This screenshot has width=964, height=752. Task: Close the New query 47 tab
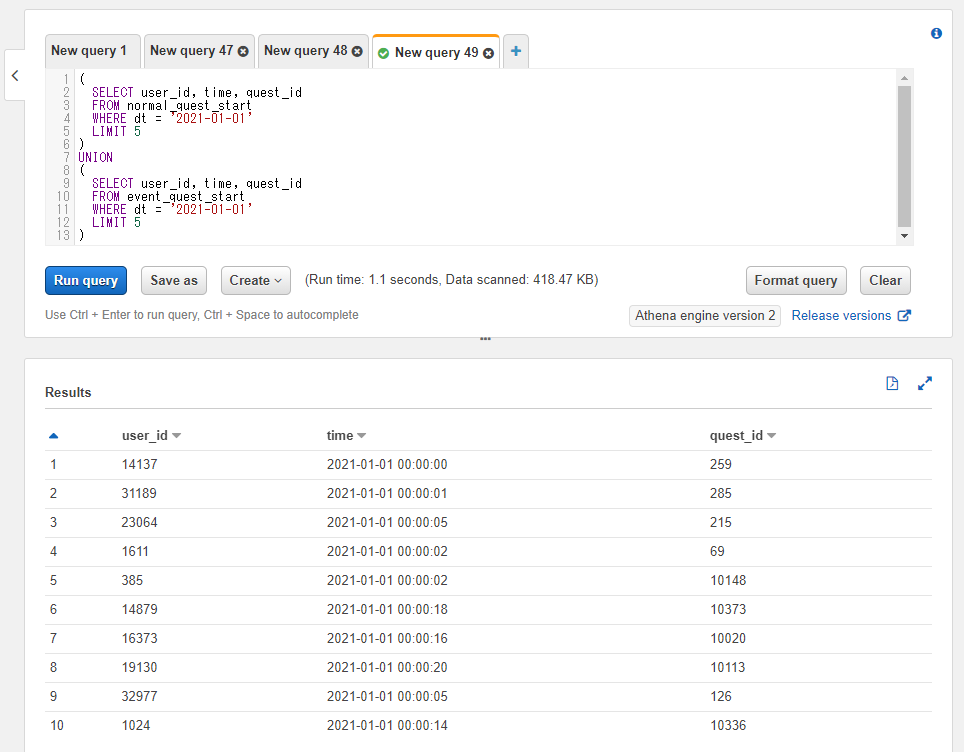243,52
